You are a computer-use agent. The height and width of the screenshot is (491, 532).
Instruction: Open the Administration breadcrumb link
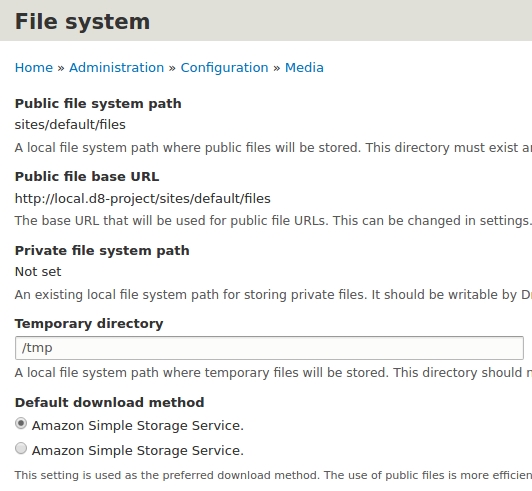point(117,68)
